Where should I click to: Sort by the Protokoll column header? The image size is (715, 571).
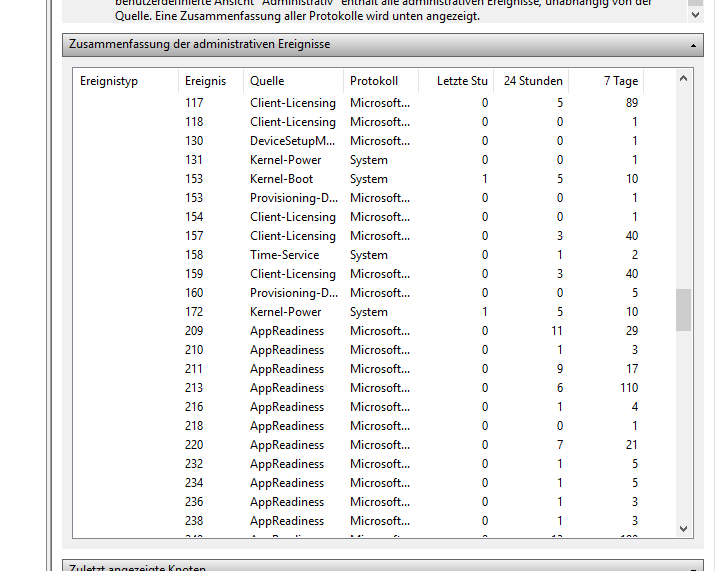tap(381, 81)
